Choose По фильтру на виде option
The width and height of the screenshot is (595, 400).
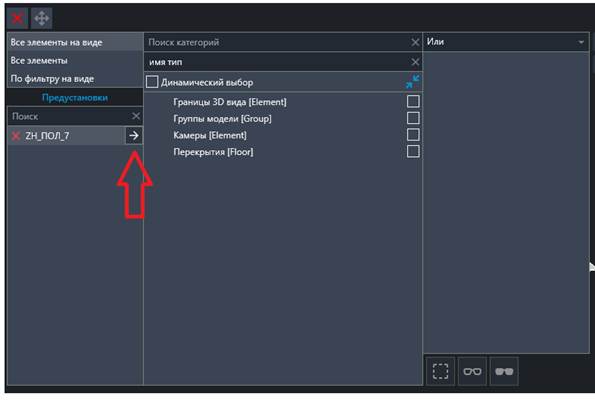pos(75,79)
